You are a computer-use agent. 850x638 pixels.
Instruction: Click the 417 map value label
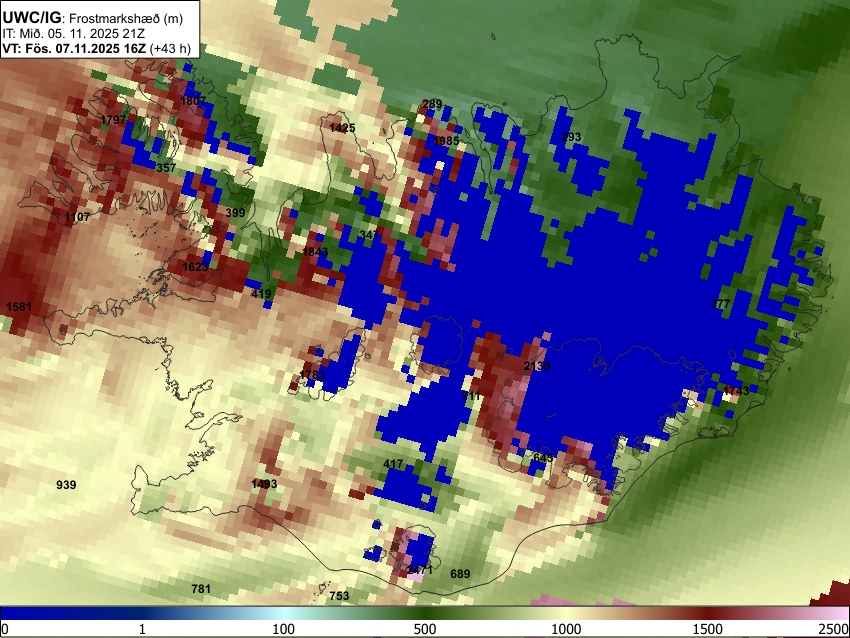click(x=393, y=464)
